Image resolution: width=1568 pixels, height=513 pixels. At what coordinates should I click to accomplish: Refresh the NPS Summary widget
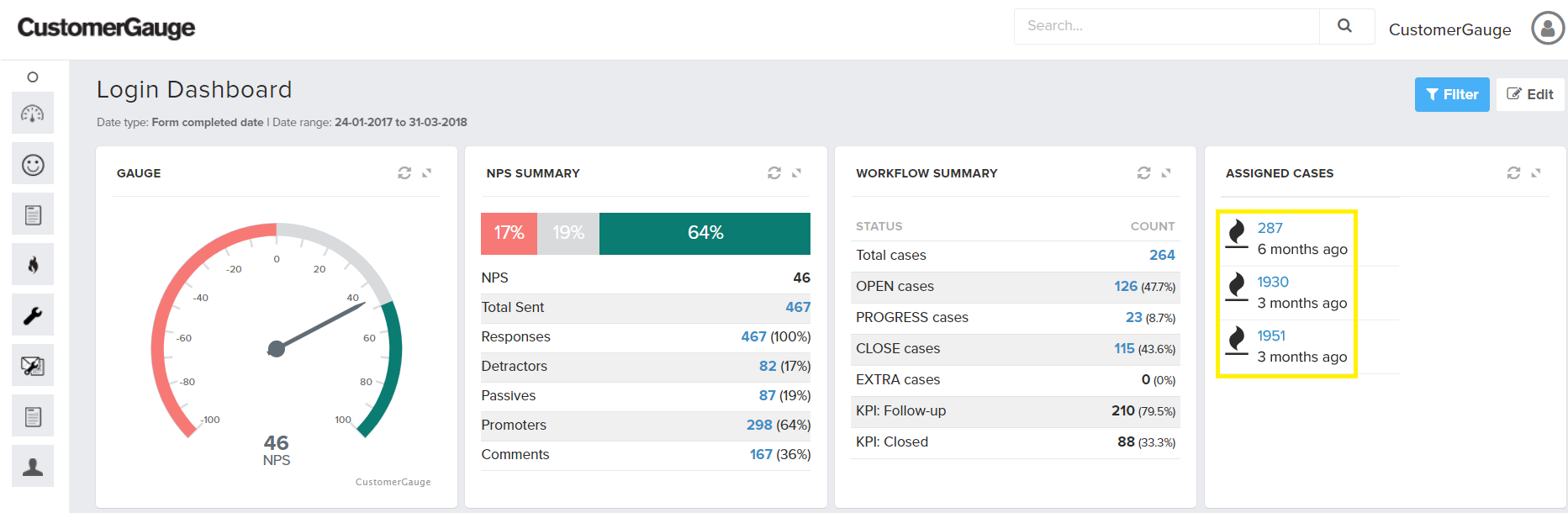click(x=774, y=172)
